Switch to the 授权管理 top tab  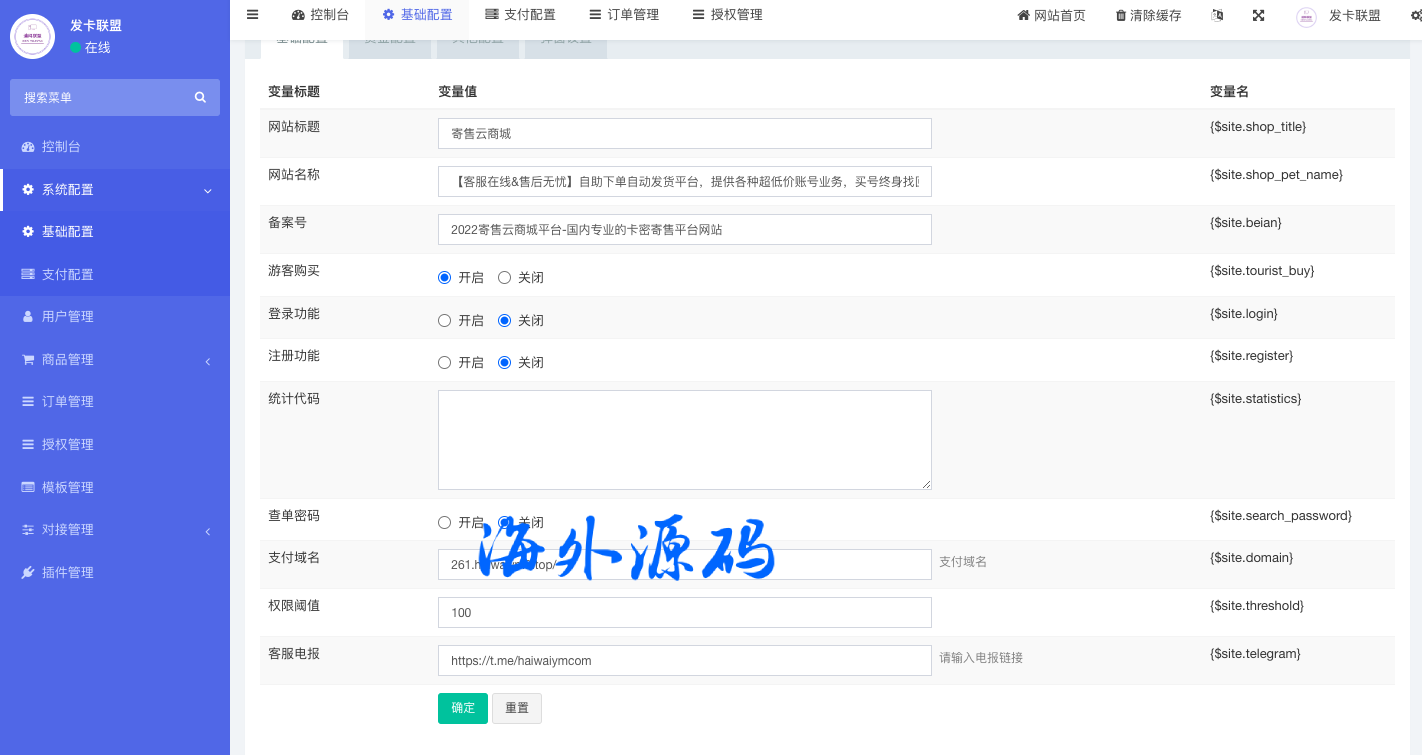point(727,15)
